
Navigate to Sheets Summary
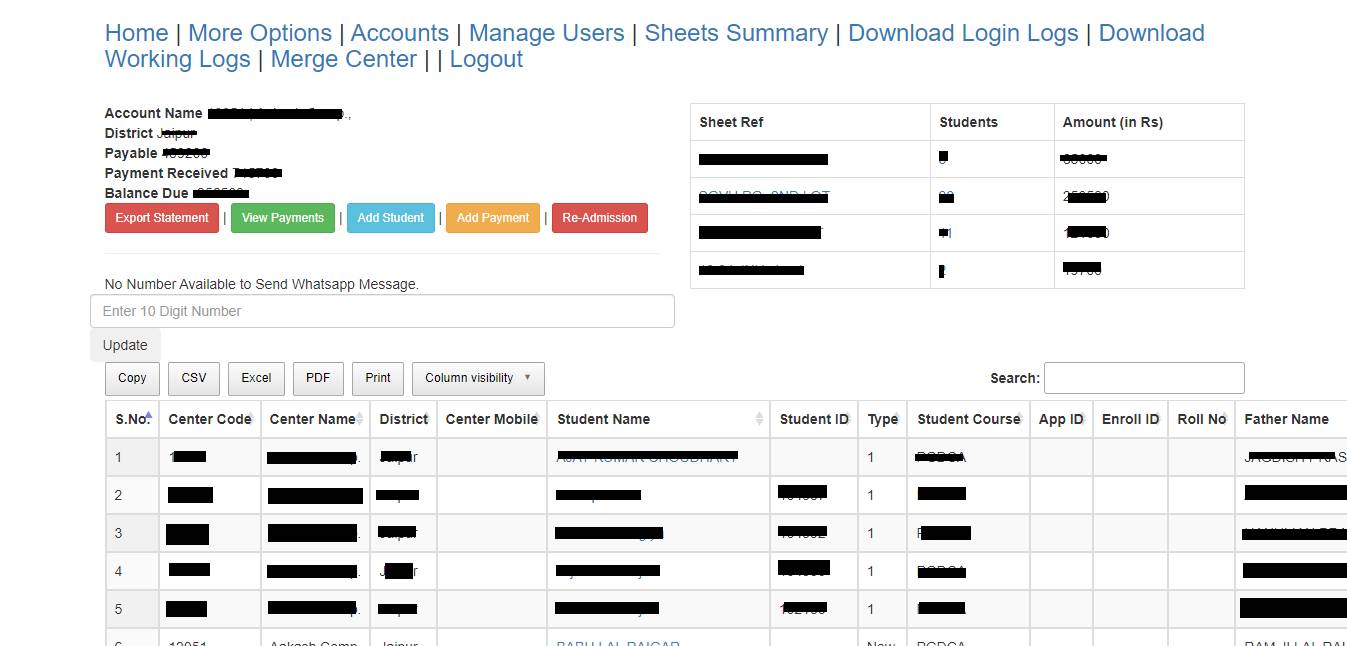pos(736,33)
